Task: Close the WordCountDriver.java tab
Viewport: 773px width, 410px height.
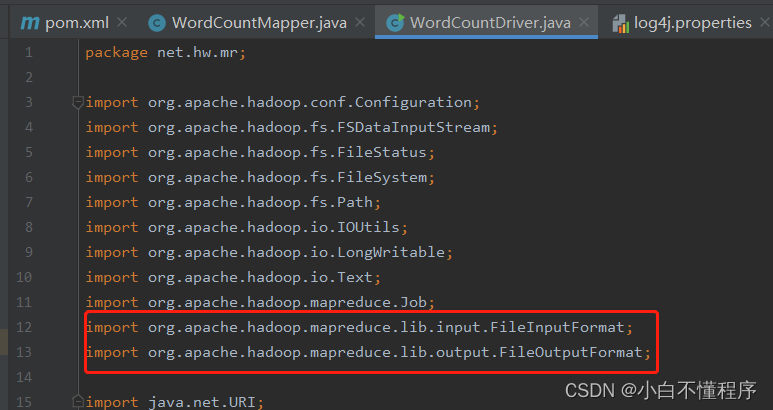Action: 584,22
